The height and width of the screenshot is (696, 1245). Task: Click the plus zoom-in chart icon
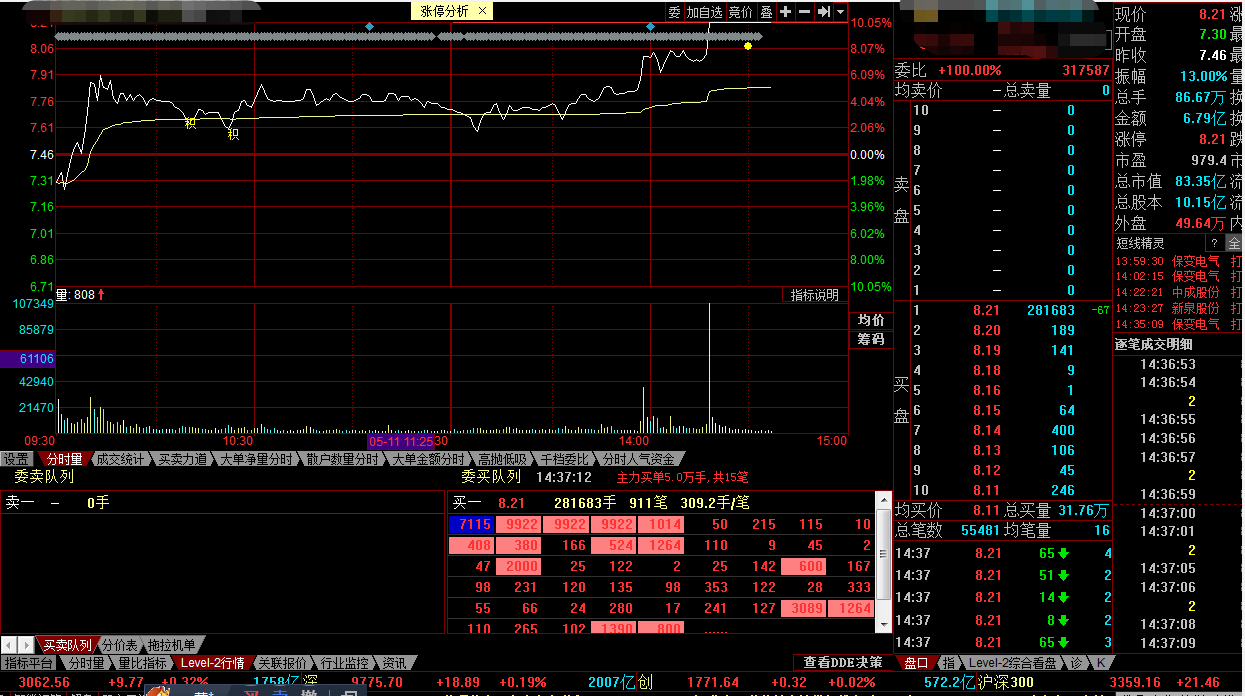pyautogui.click(x=786, y=11)
